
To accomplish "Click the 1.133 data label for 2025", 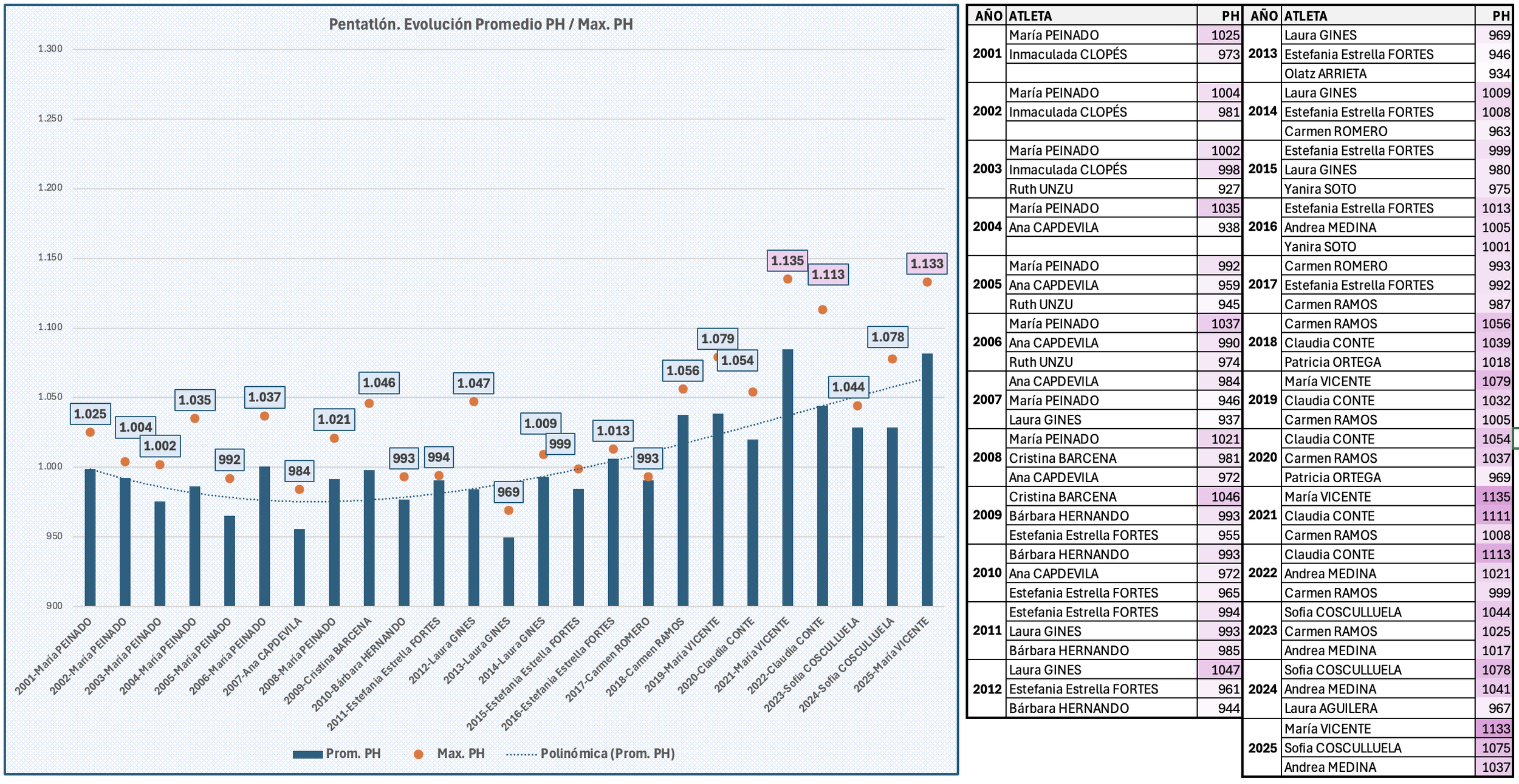I will 926,264.
